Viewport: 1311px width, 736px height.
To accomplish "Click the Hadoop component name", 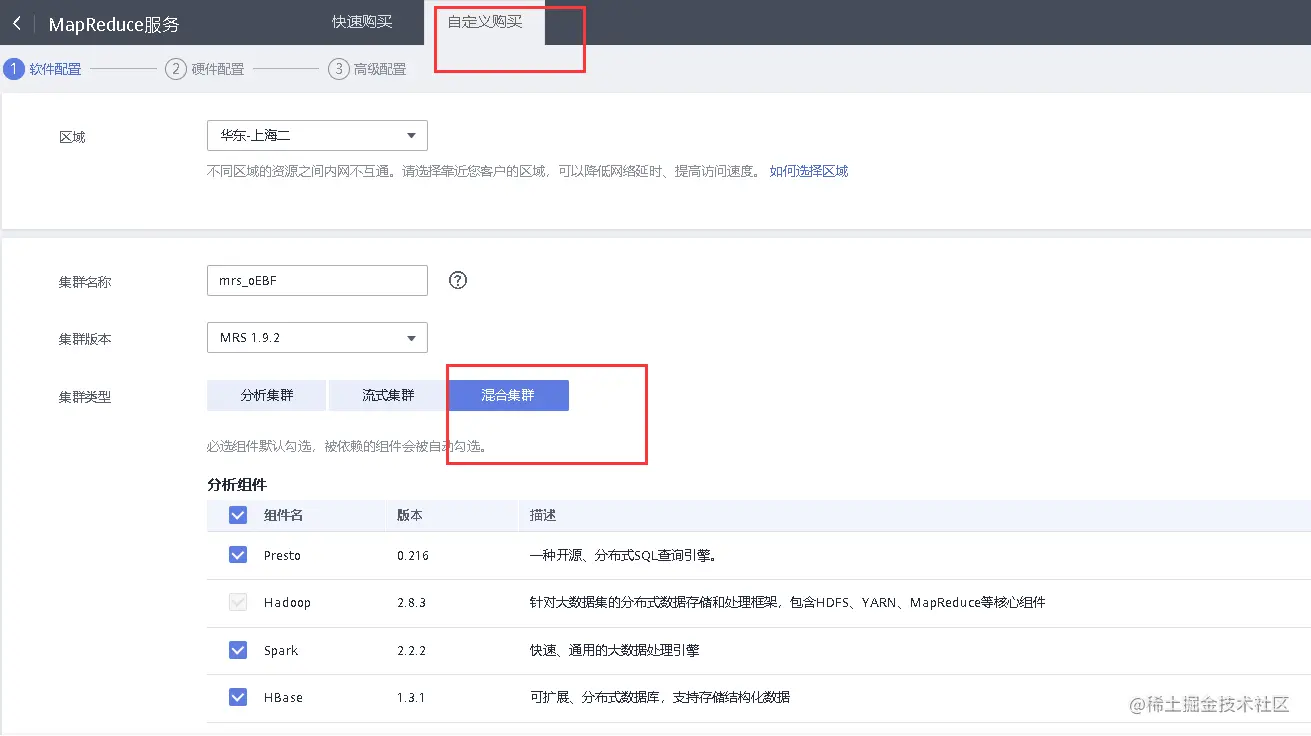I will pos(287,603).
